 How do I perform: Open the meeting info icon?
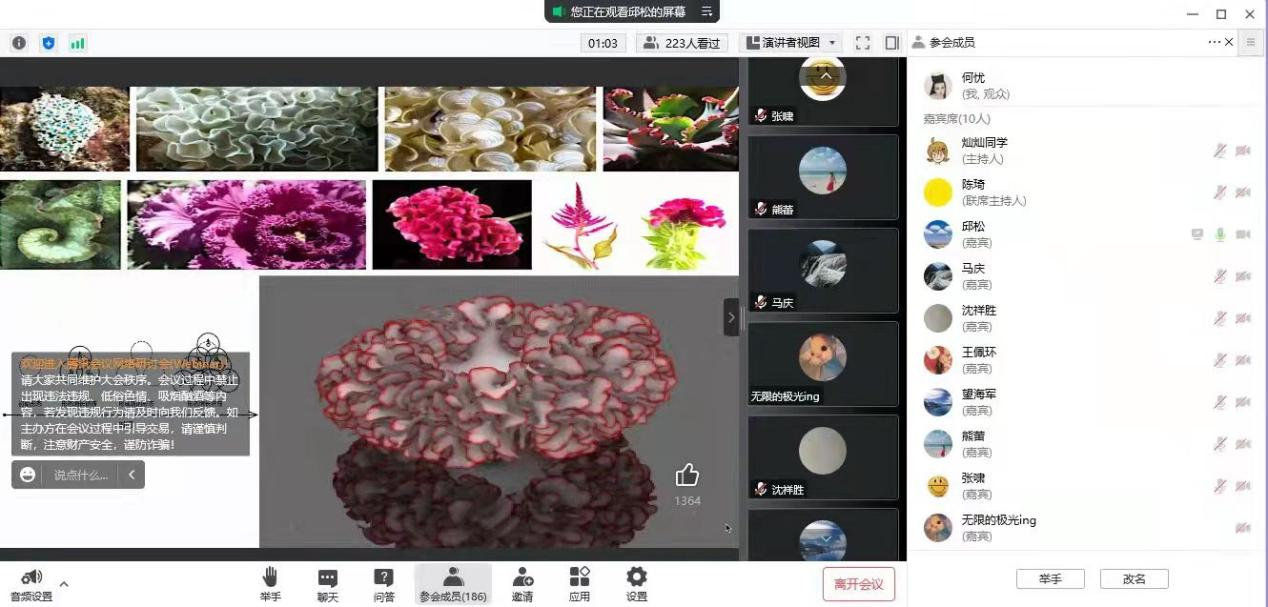19,43
